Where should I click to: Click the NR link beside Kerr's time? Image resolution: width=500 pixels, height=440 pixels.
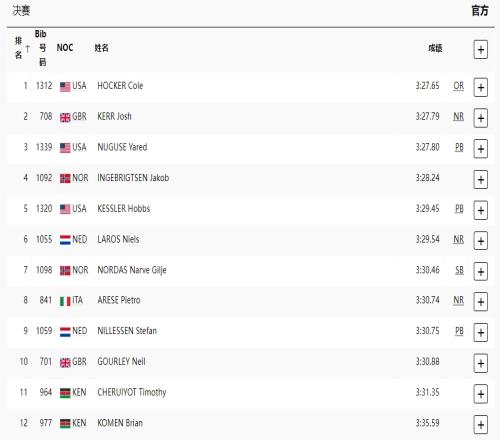(459, 117)
